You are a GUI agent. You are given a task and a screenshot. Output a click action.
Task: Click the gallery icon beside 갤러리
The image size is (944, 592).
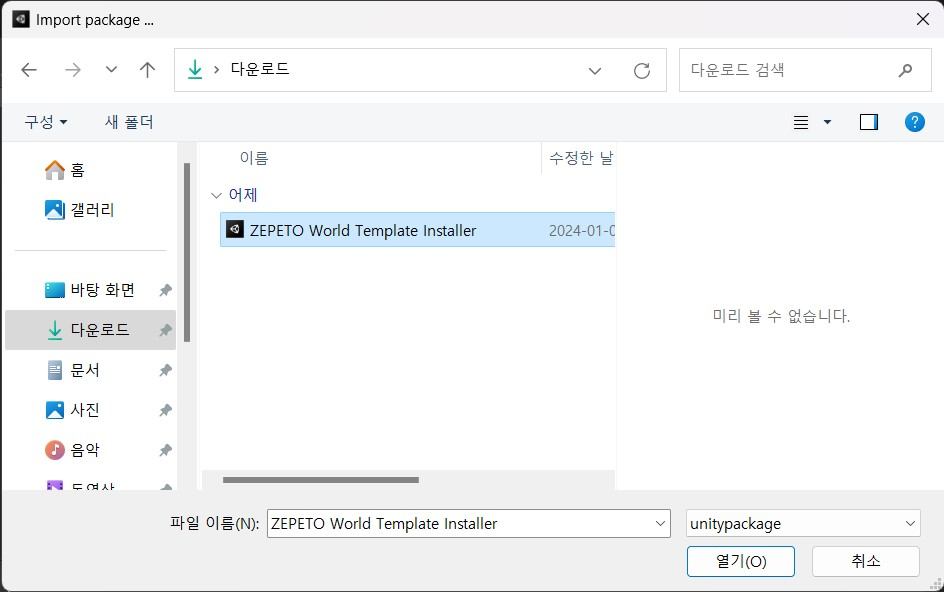click(x=55, y=210)
